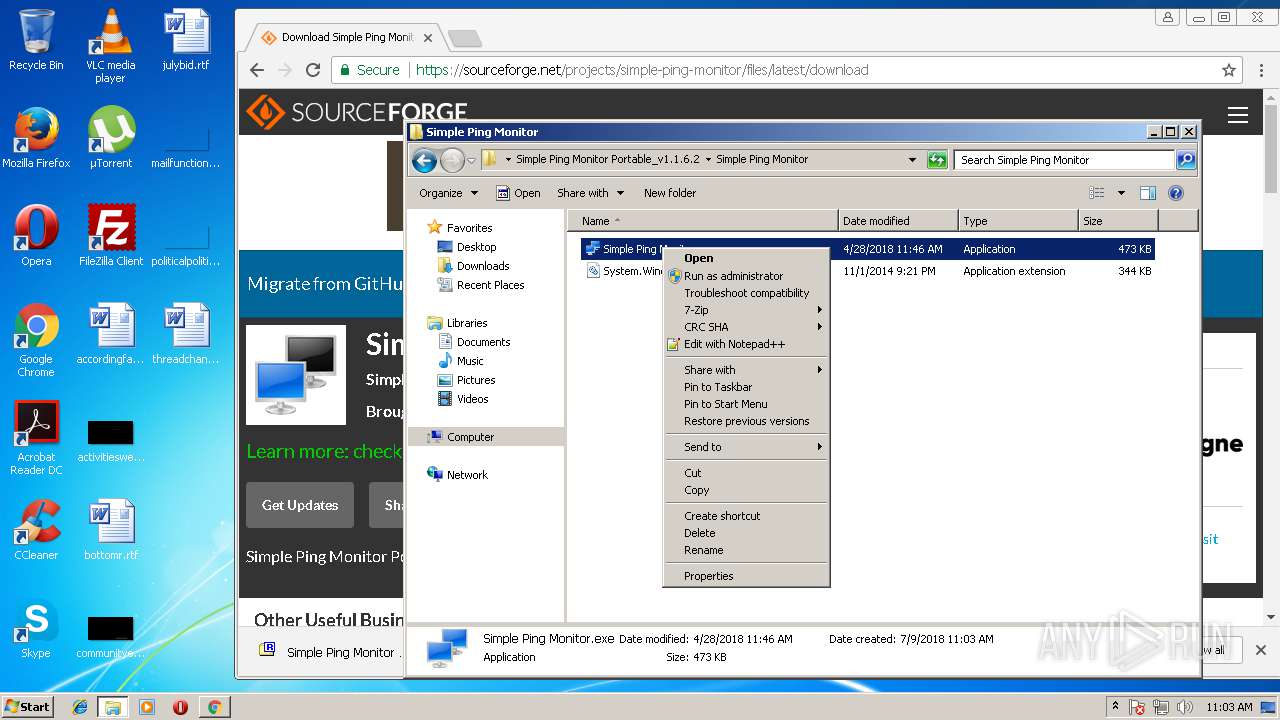The image size is (1280, 720).
Task: Toggle the preview pane icon in Explorer
Action: [1148, 193]
